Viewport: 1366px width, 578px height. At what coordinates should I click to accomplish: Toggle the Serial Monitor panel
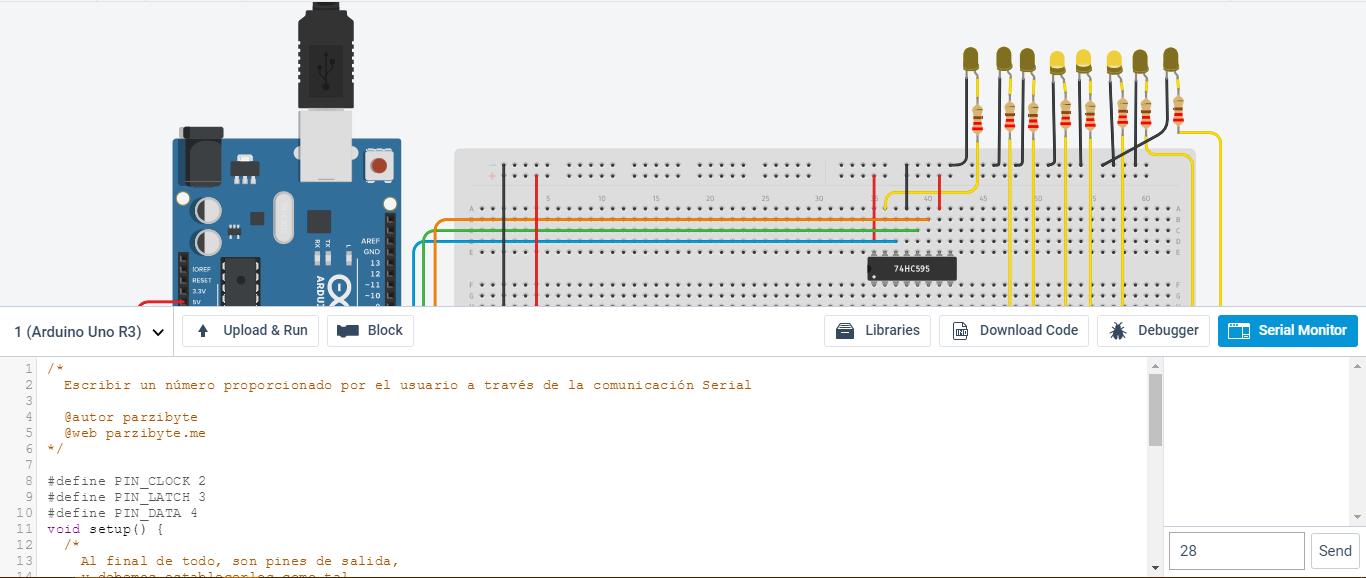[1287, 331]
